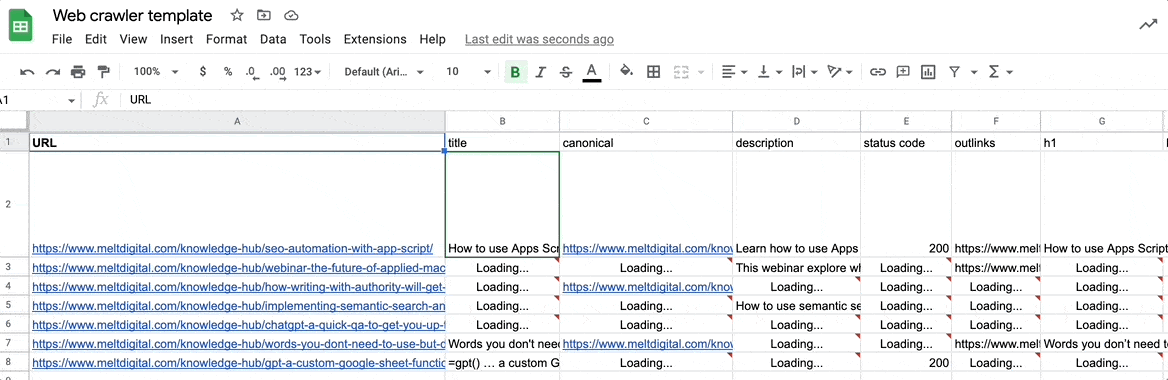
Task: Open the Help menu
Action: pos(432,39)
